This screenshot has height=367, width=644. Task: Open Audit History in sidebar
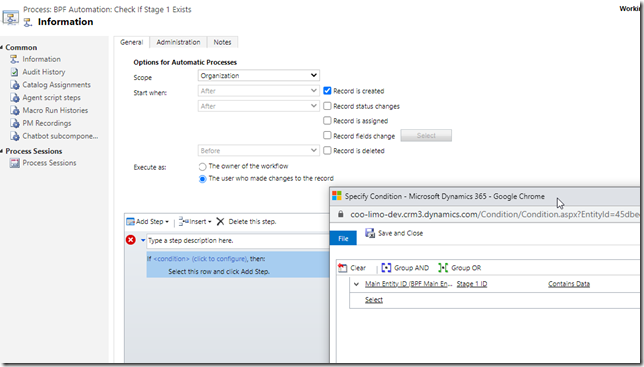44,72
